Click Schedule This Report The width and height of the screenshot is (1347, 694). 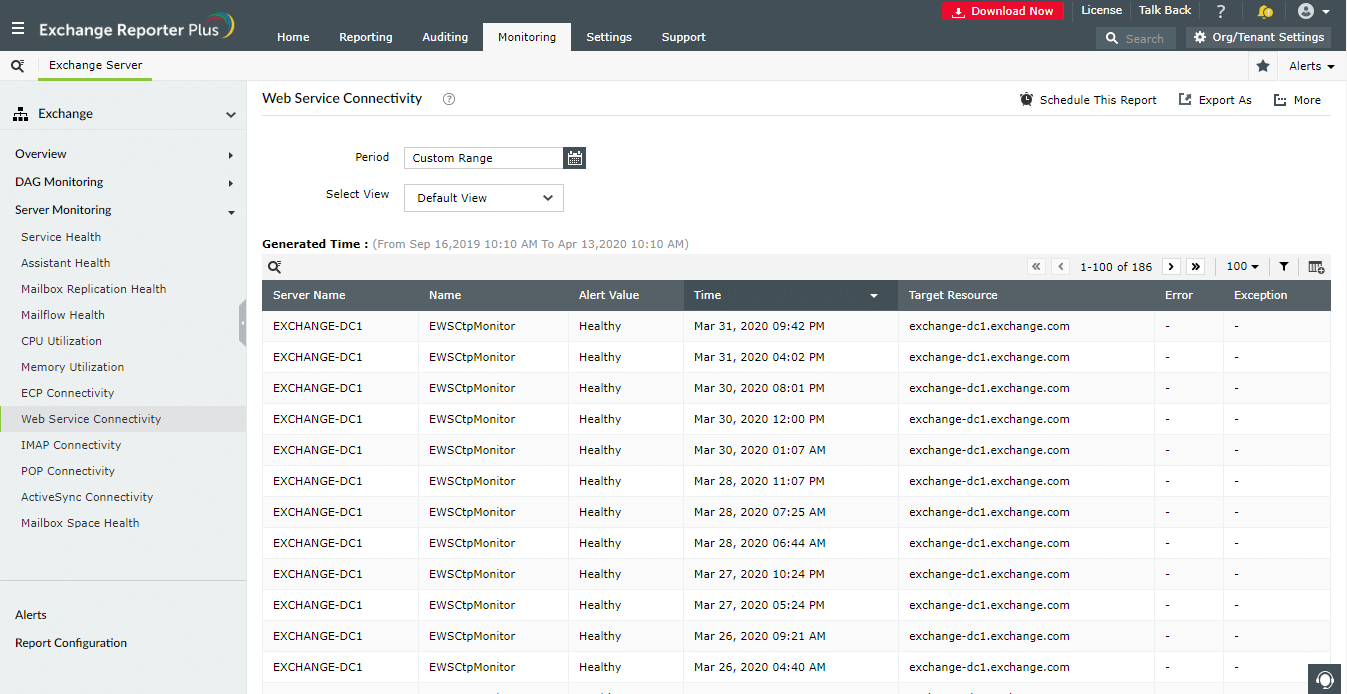click(1088, 100)
